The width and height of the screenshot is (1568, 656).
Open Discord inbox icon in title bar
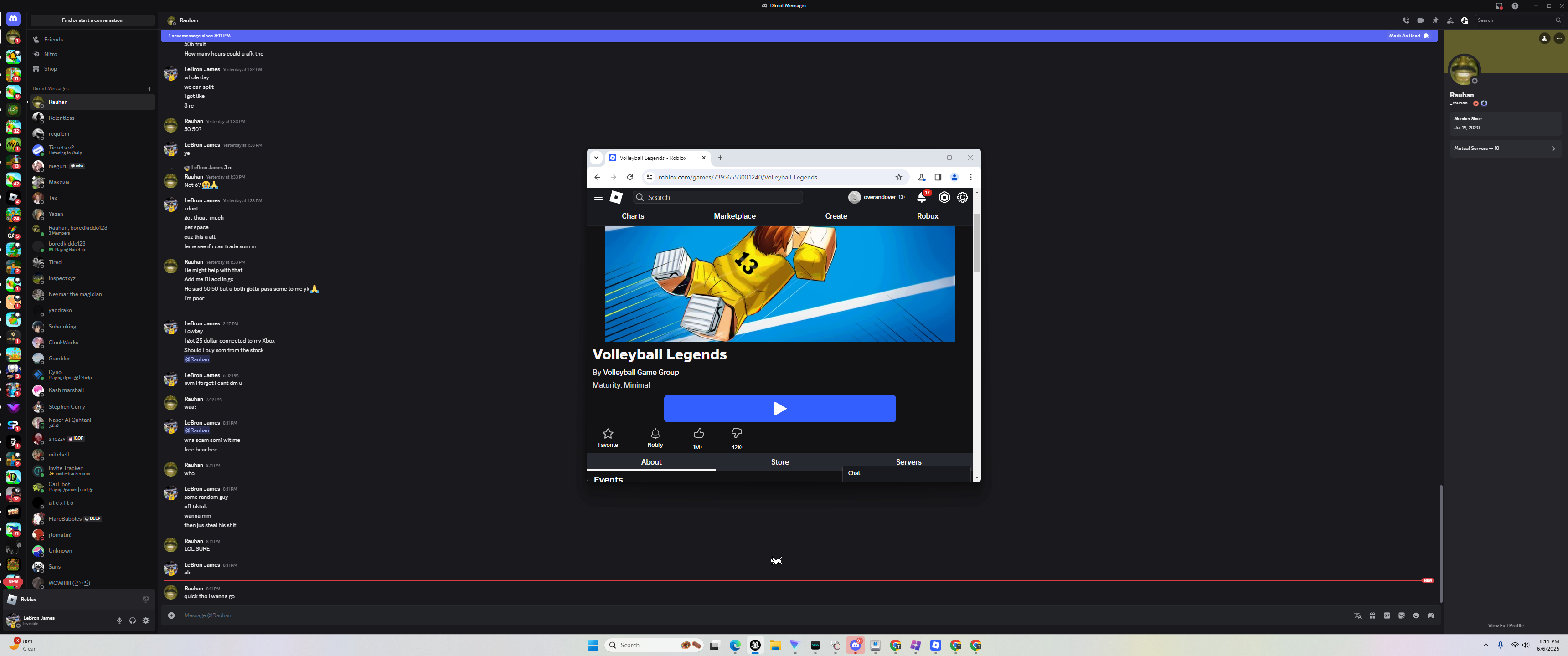(x=1499, y=6)
